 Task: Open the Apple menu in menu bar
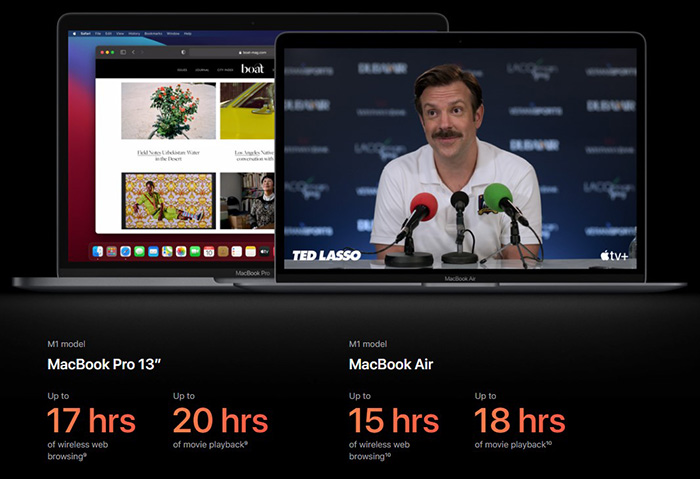(x=74, y=33)
